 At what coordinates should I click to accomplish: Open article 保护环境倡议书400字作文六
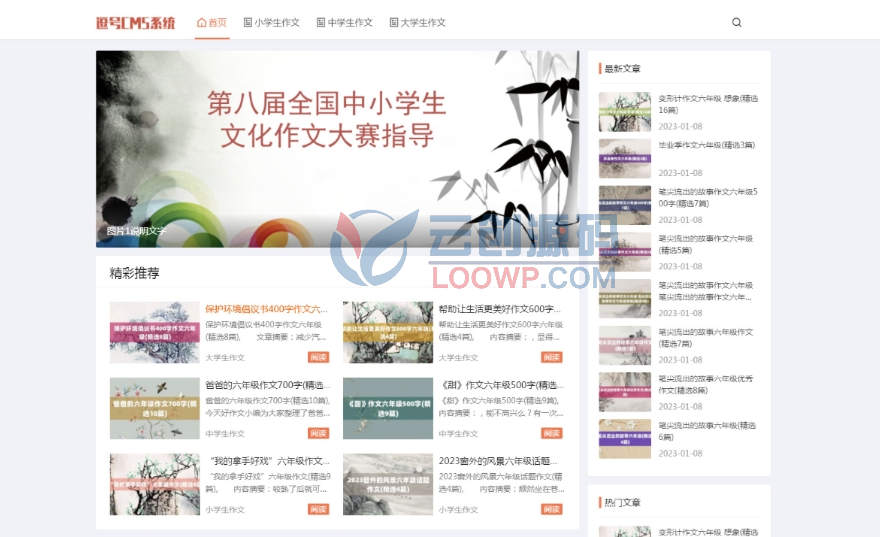click(x=266, y=309)
